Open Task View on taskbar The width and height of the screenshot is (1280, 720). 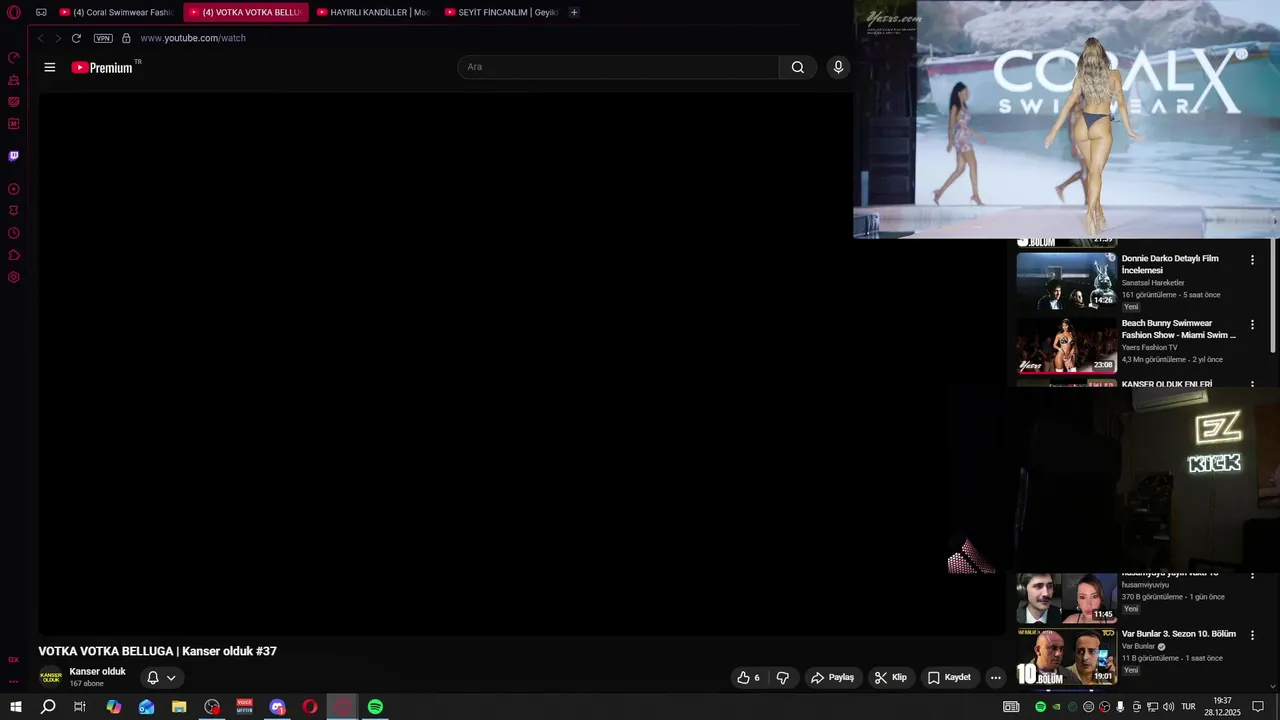(x=80, y=707)
